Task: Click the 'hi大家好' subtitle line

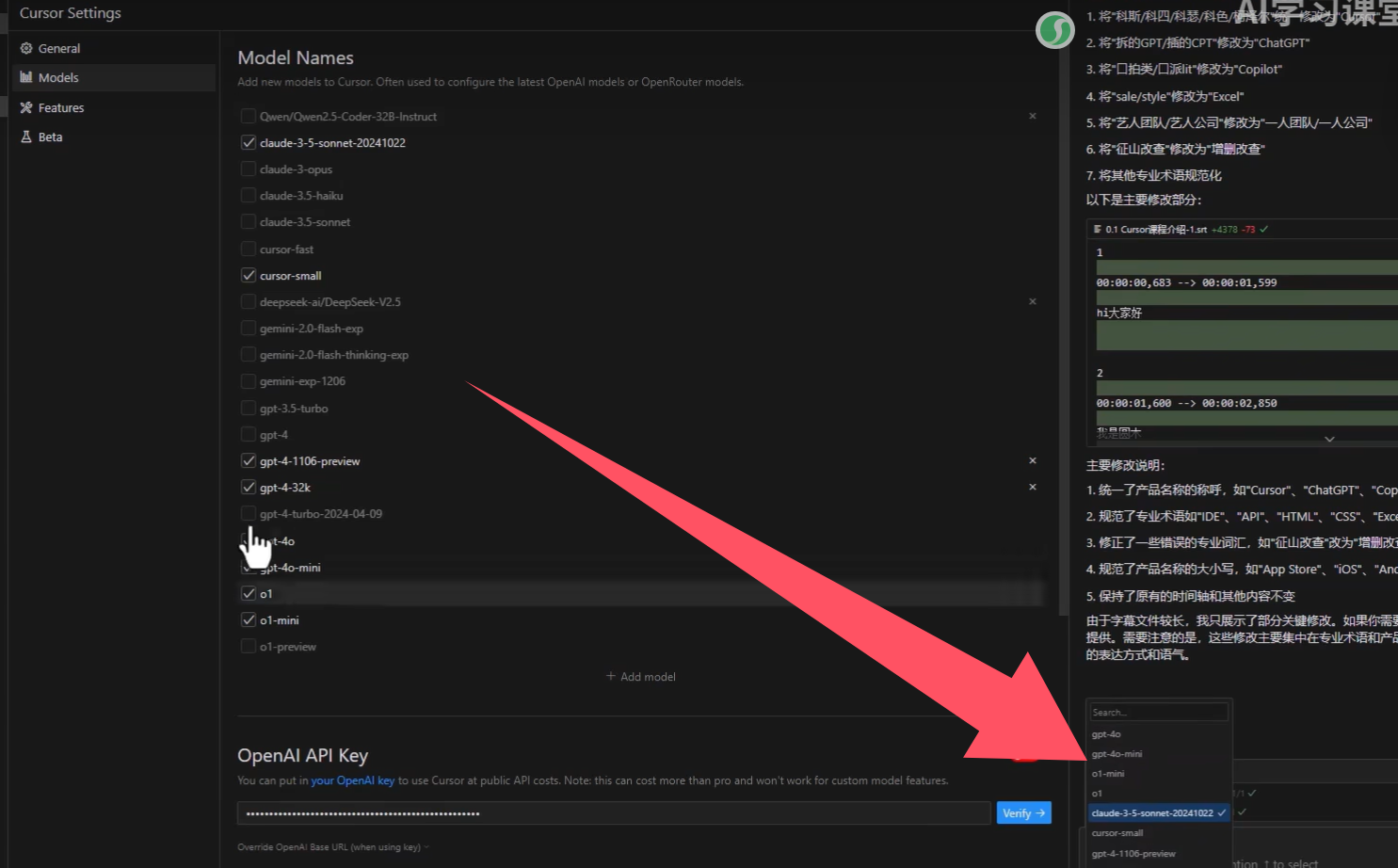Action: (x=1118, y=313)
